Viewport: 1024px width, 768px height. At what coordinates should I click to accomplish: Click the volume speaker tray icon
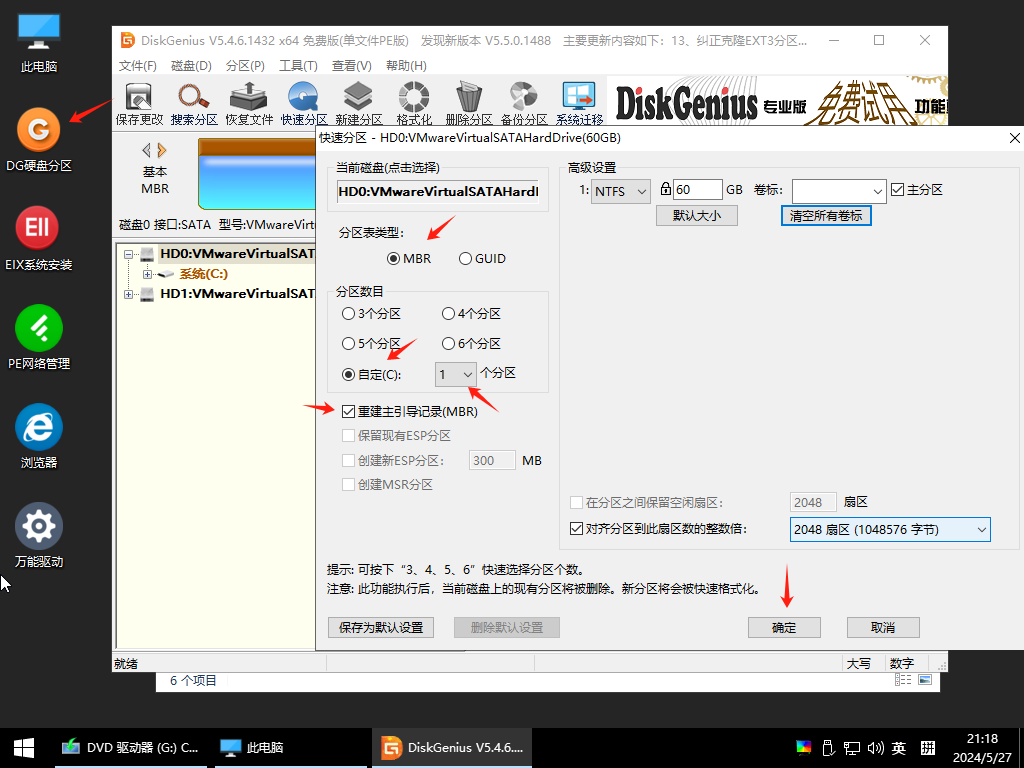tap(876, 748)
